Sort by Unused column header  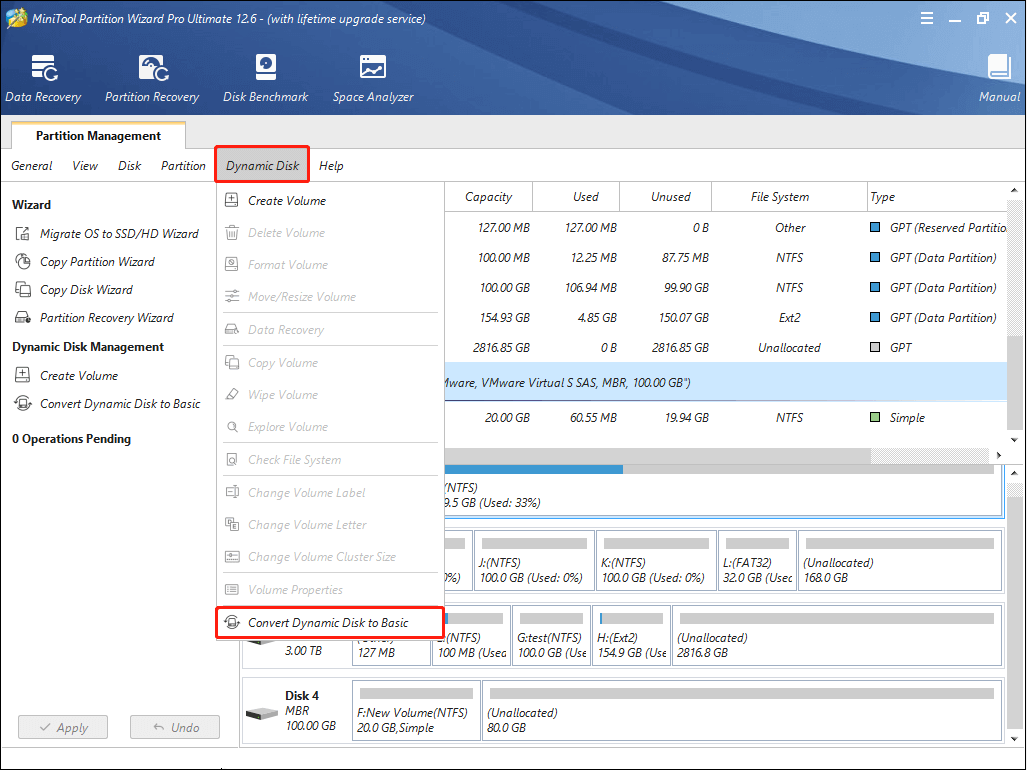665,196
